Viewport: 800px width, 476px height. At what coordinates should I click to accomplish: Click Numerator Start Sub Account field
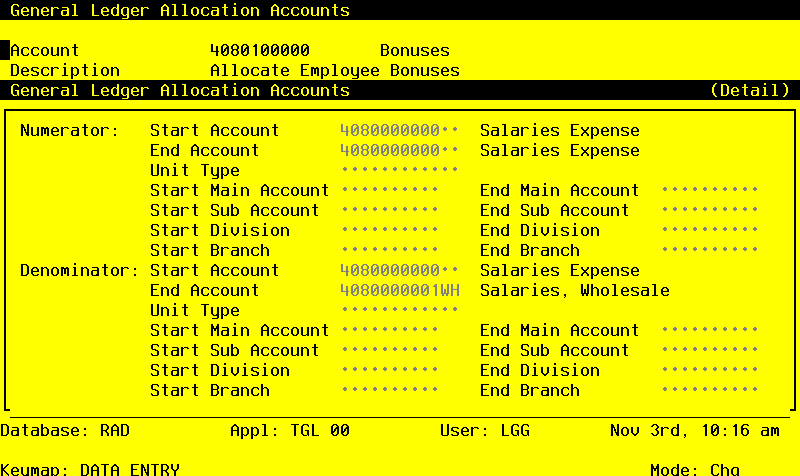(x=390, y=210)
